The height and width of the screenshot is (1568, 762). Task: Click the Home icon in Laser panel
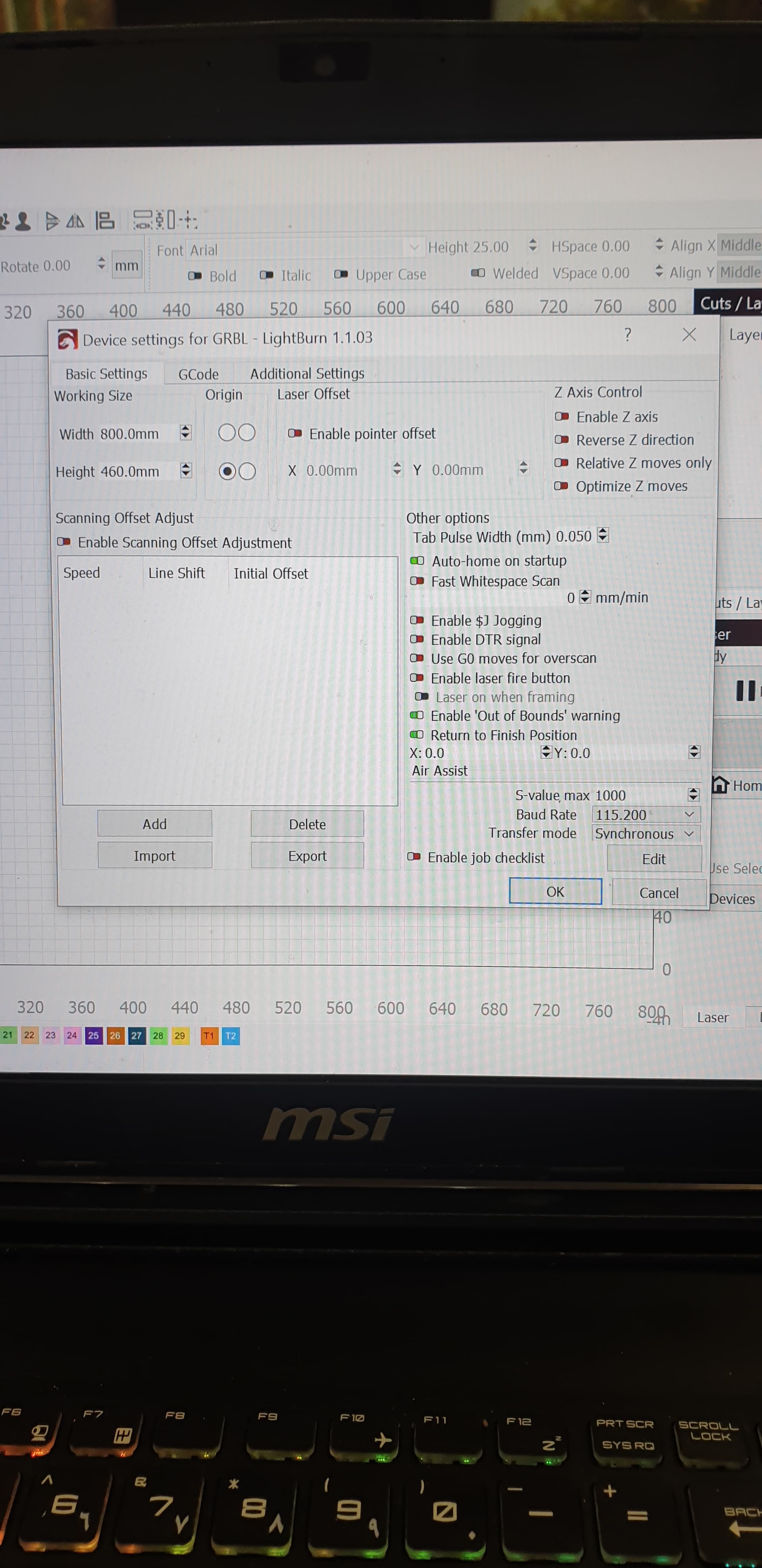point(720,785)
